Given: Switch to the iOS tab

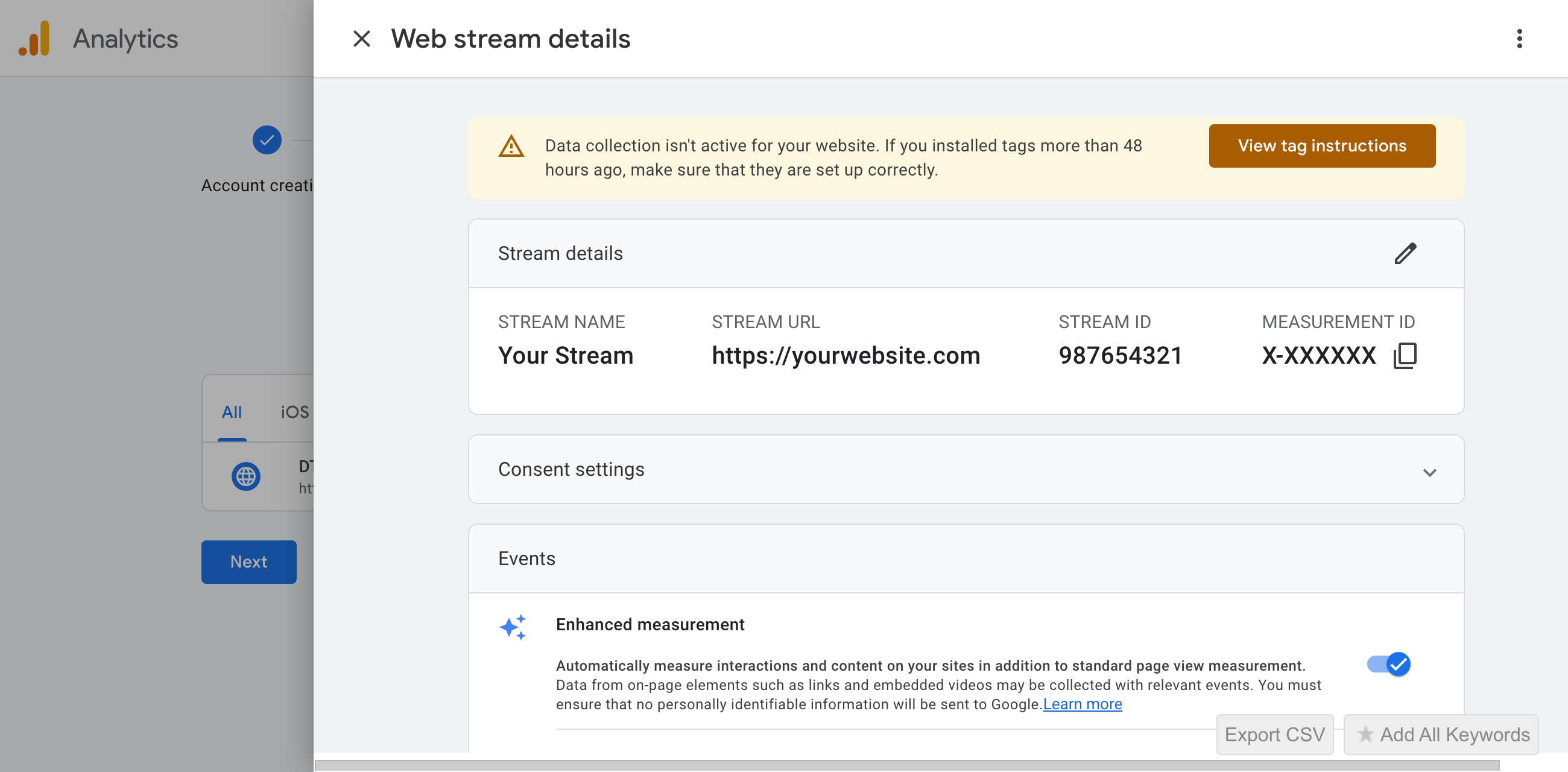Looking at the screenshot, I should pyautogui.click(x=294, y=411).
